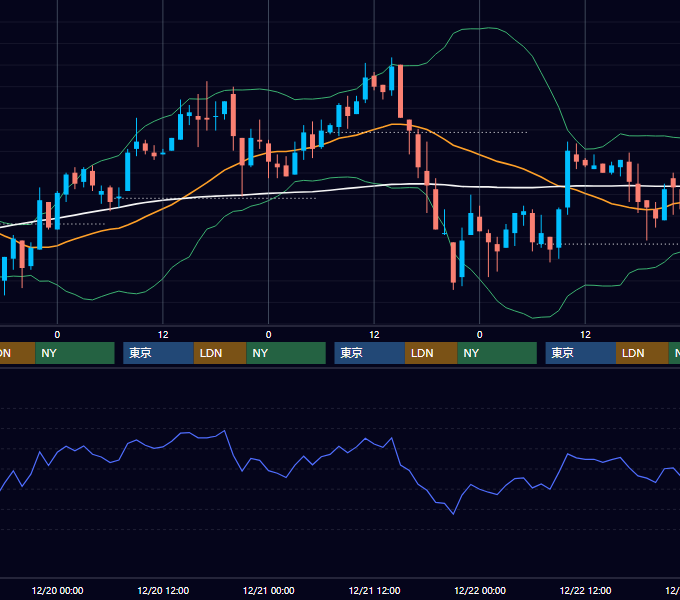The width and height of the screenshot is (680, 600).
Task: Click the tall blue candlestick just before 12/22 12:00
Action: [x=567, y=179]
